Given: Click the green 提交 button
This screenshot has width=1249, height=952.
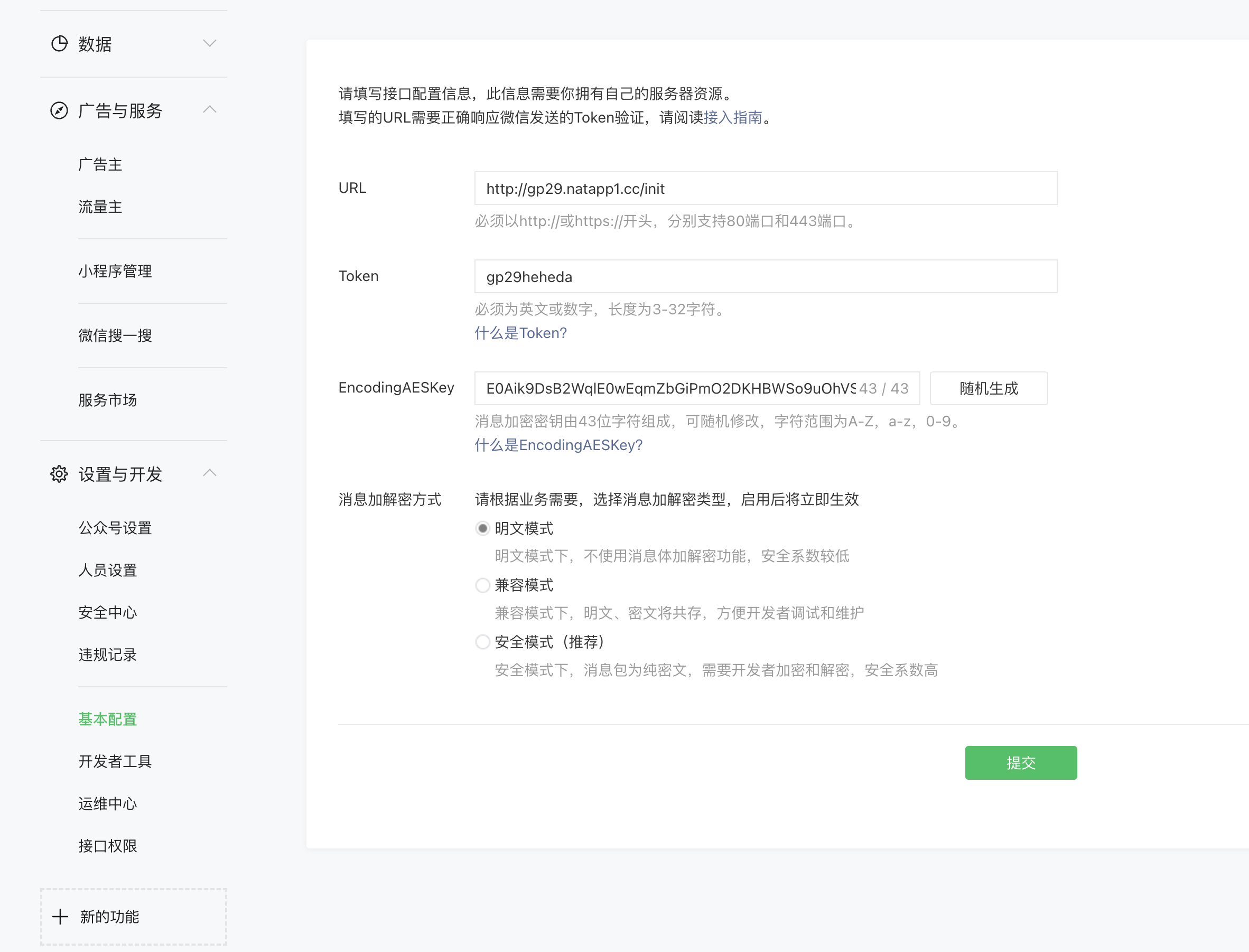Looking at the screenshot, I should (x=1021, y=763).
